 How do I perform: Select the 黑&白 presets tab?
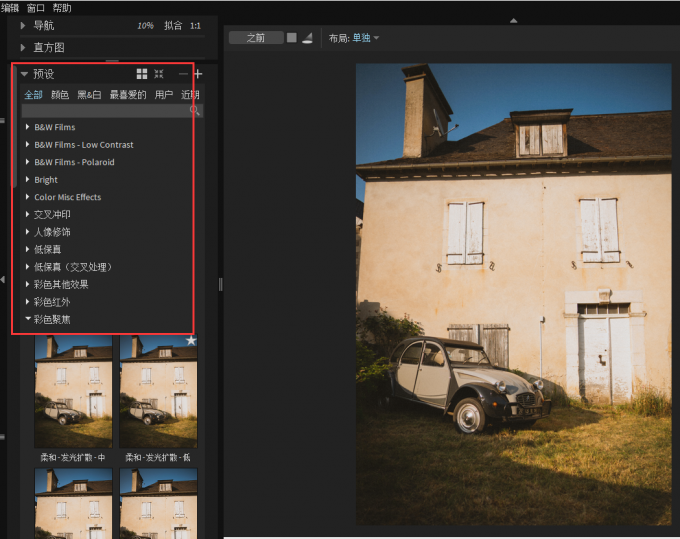pyautogui.click(x=89, y=95)
